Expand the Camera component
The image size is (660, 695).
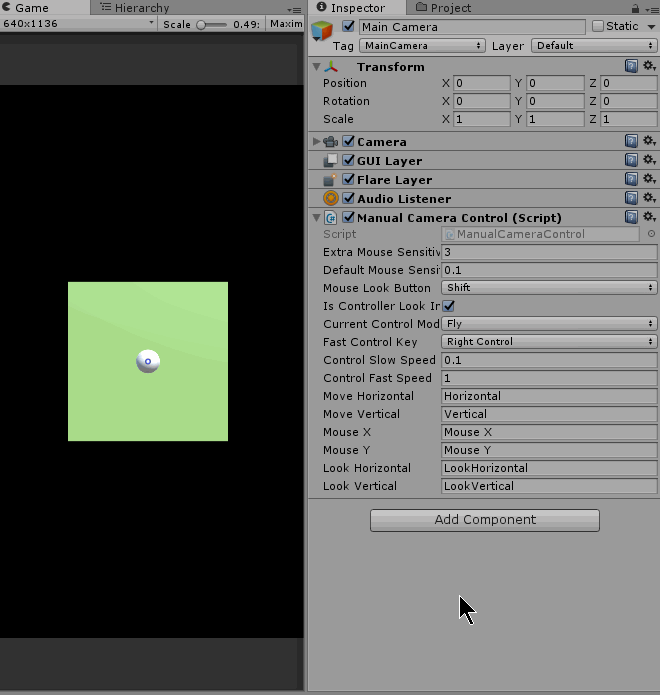(316, 141)
